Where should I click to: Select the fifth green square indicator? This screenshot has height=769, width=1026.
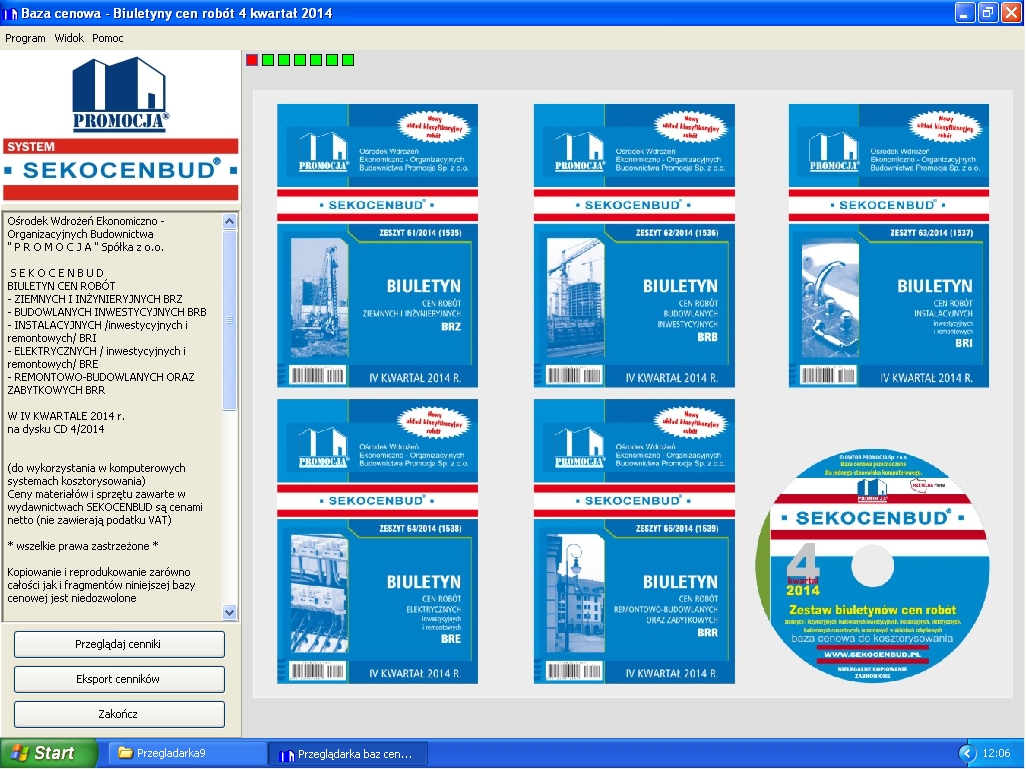point(332,60)
